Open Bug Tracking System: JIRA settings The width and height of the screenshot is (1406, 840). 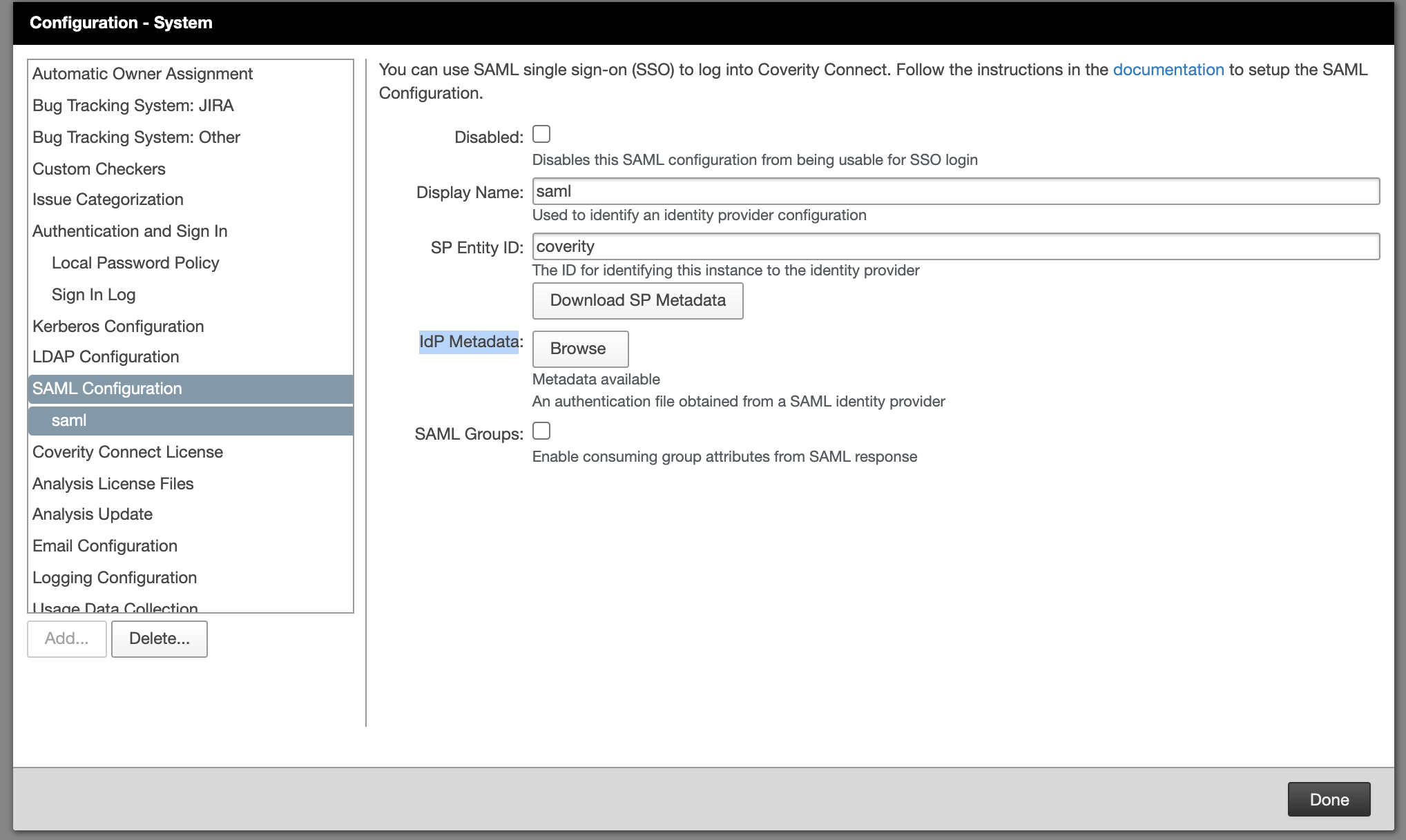133,105
